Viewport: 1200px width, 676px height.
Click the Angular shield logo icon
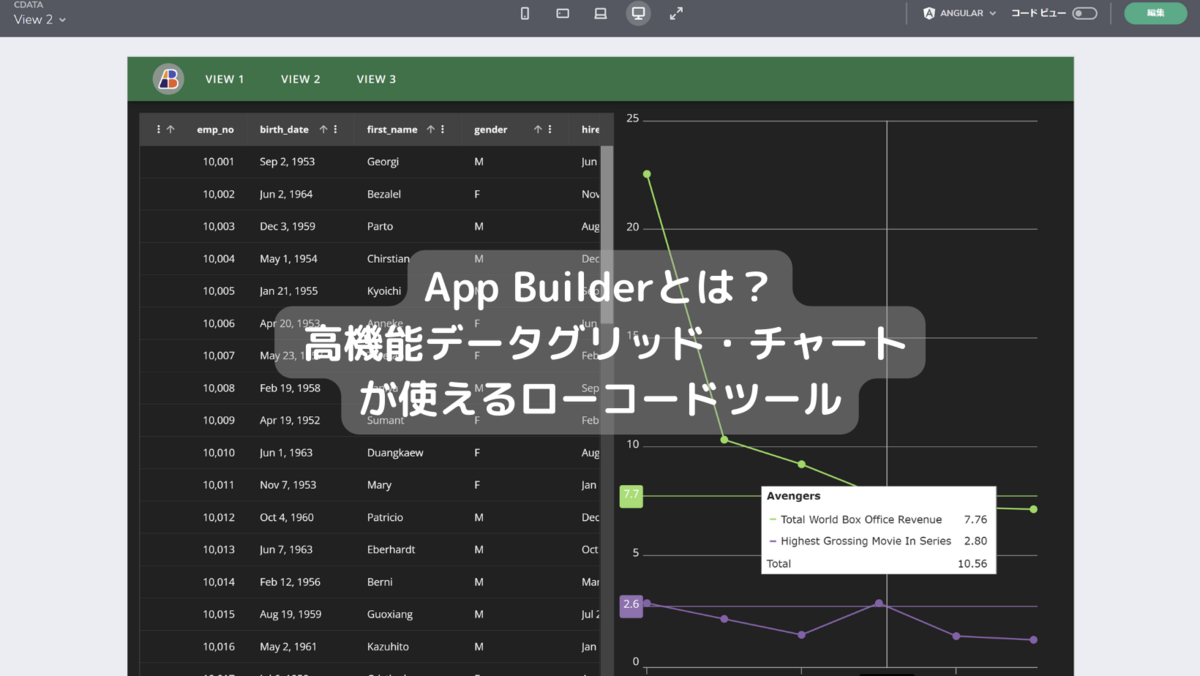(x=929, y=13)
